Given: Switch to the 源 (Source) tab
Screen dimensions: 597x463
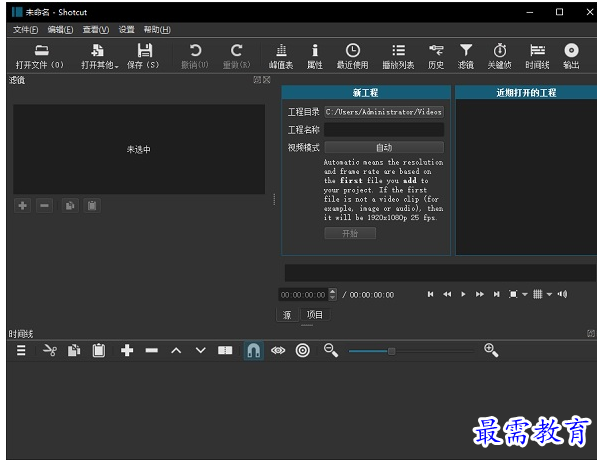Looking at the screenshot, I should click(x=287, y=315).
